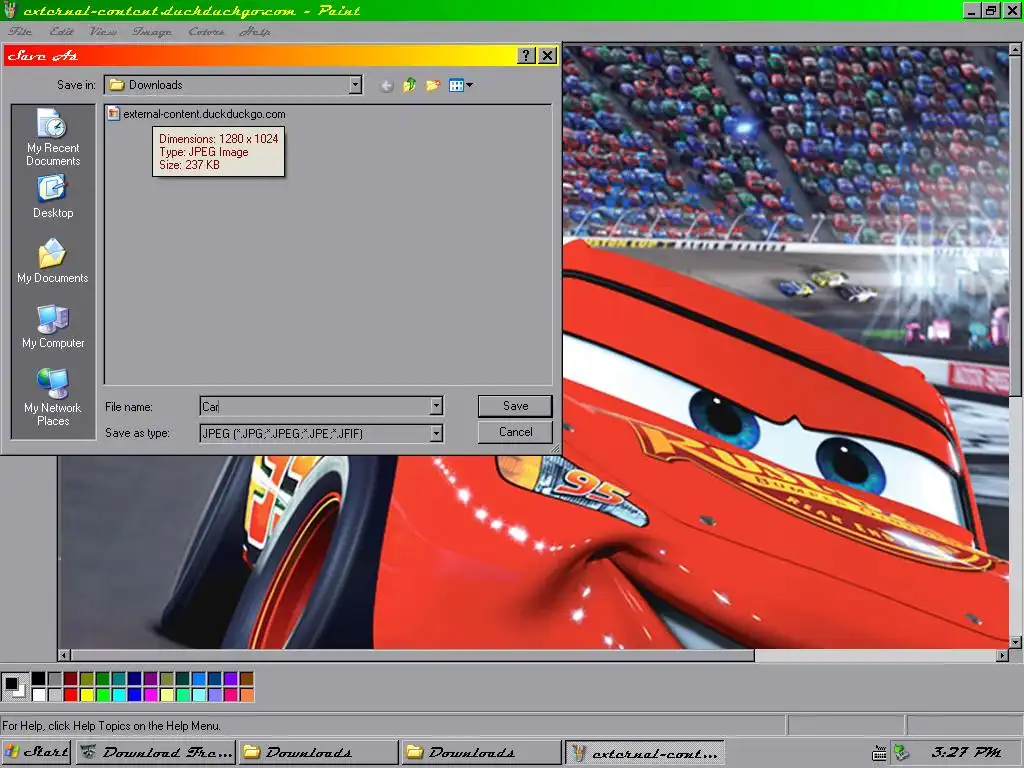
Task: Pick the yellow color swatch
Action: (x=87, y=694)
